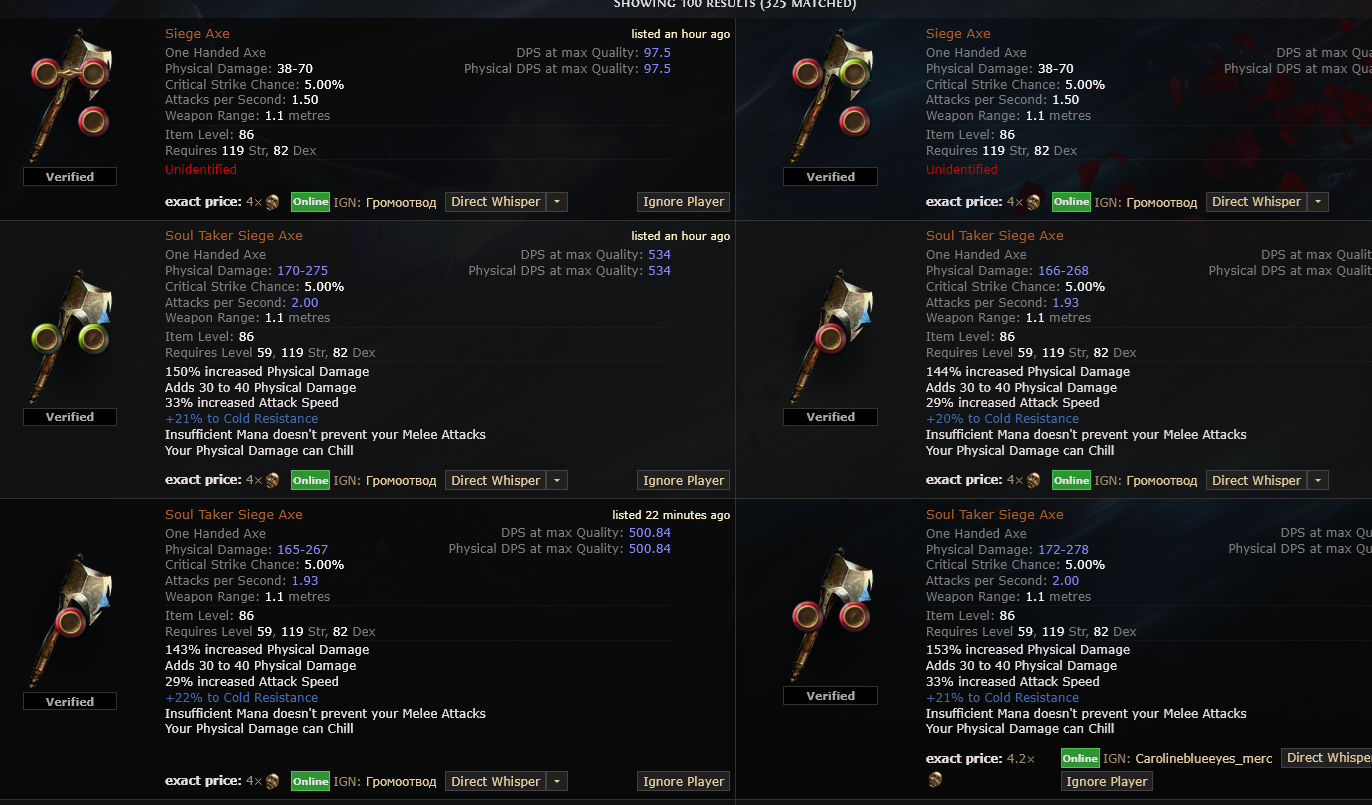Click the green socket on the unidentified Siege Axe
1372x805 pixels.
pos(854,72)
